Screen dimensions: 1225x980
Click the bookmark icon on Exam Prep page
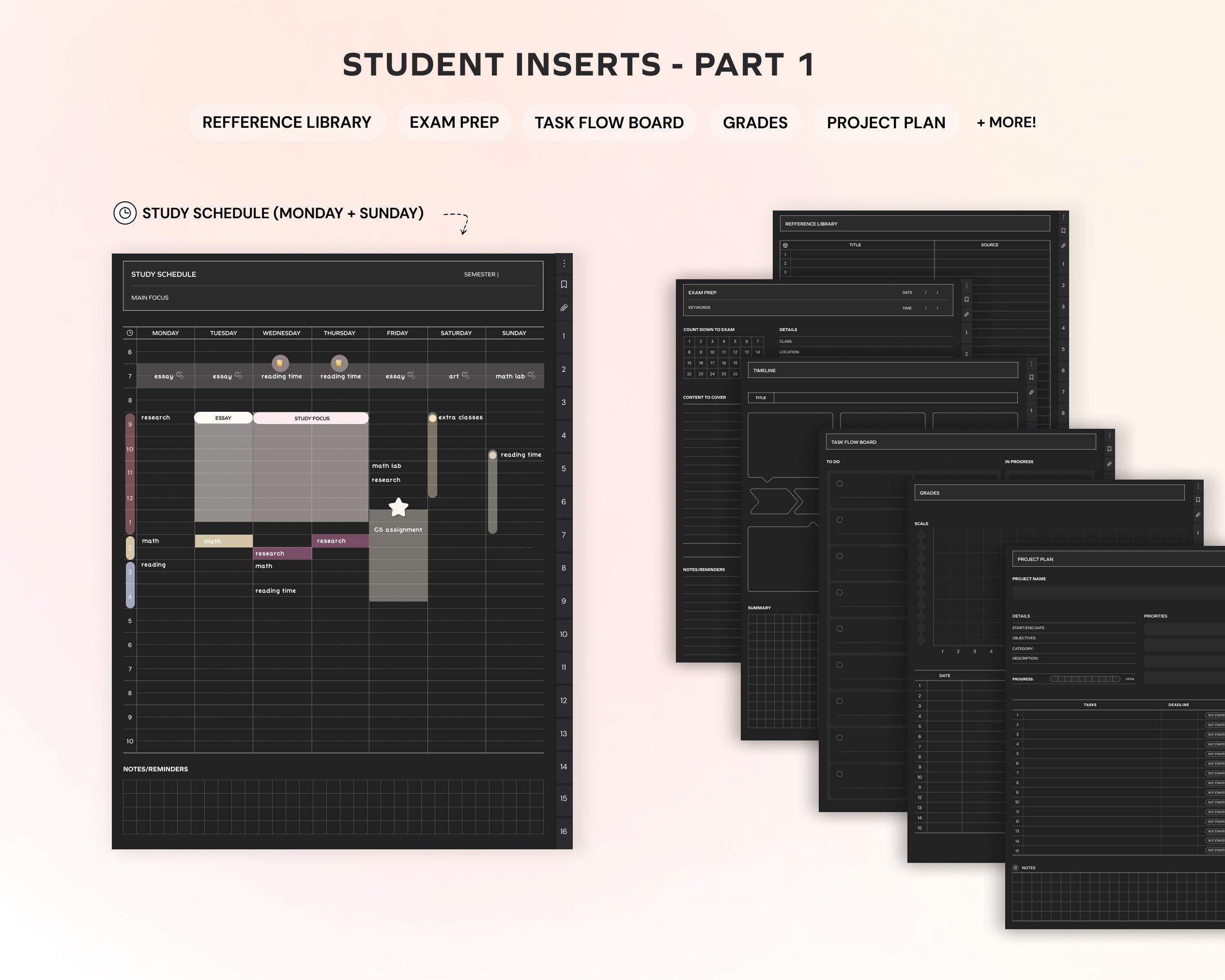click(966, 300)
